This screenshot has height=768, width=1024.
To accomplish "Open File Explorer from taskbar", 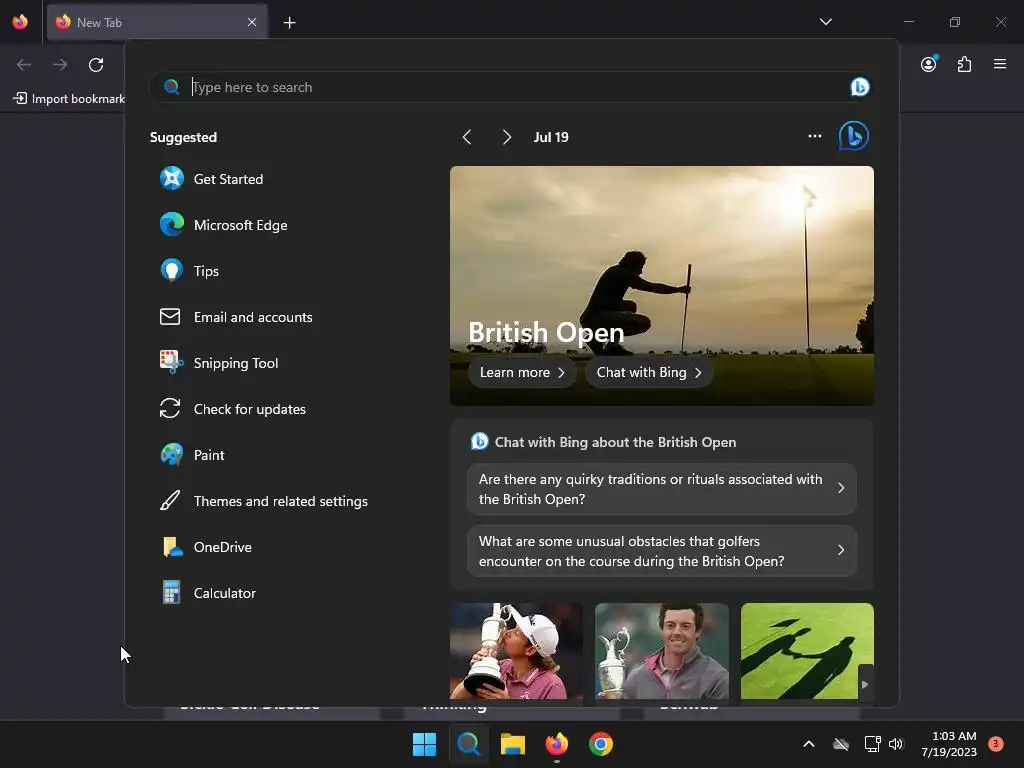I will click(513, 744).
